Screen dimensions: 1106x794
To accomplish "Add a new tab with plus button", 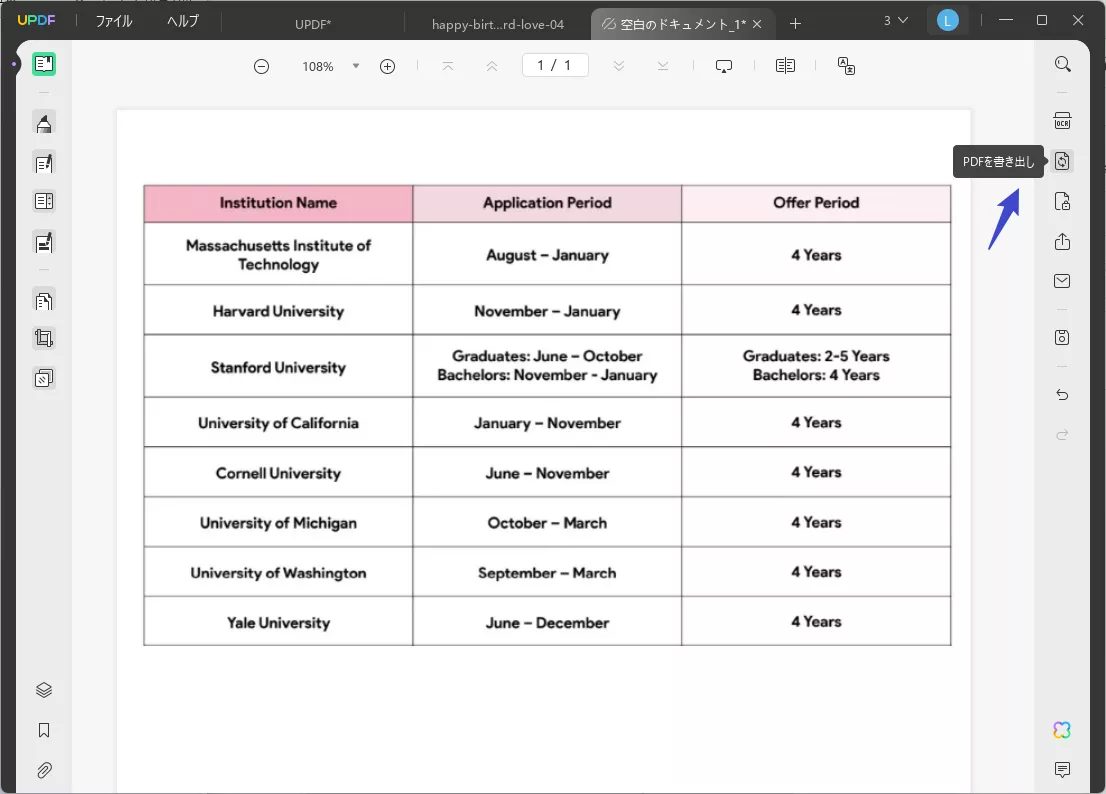I will pyautogui.click(x=796, y=23).
